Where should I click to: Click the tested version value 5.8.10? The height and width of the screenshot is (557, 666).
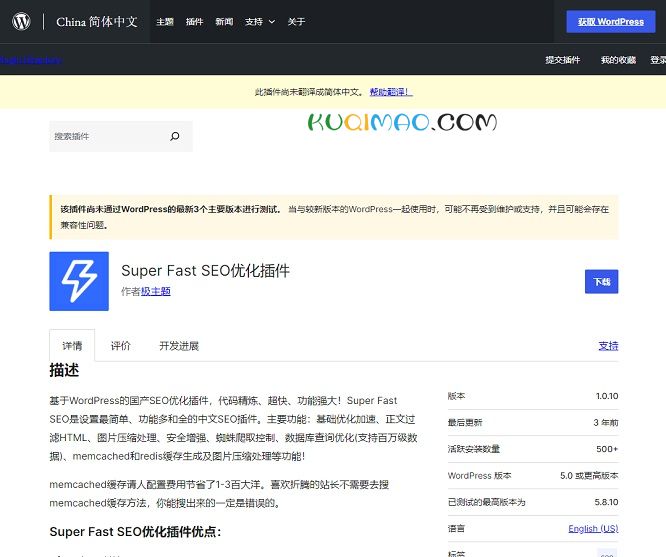pyautogui.click(x=606, y=502)
